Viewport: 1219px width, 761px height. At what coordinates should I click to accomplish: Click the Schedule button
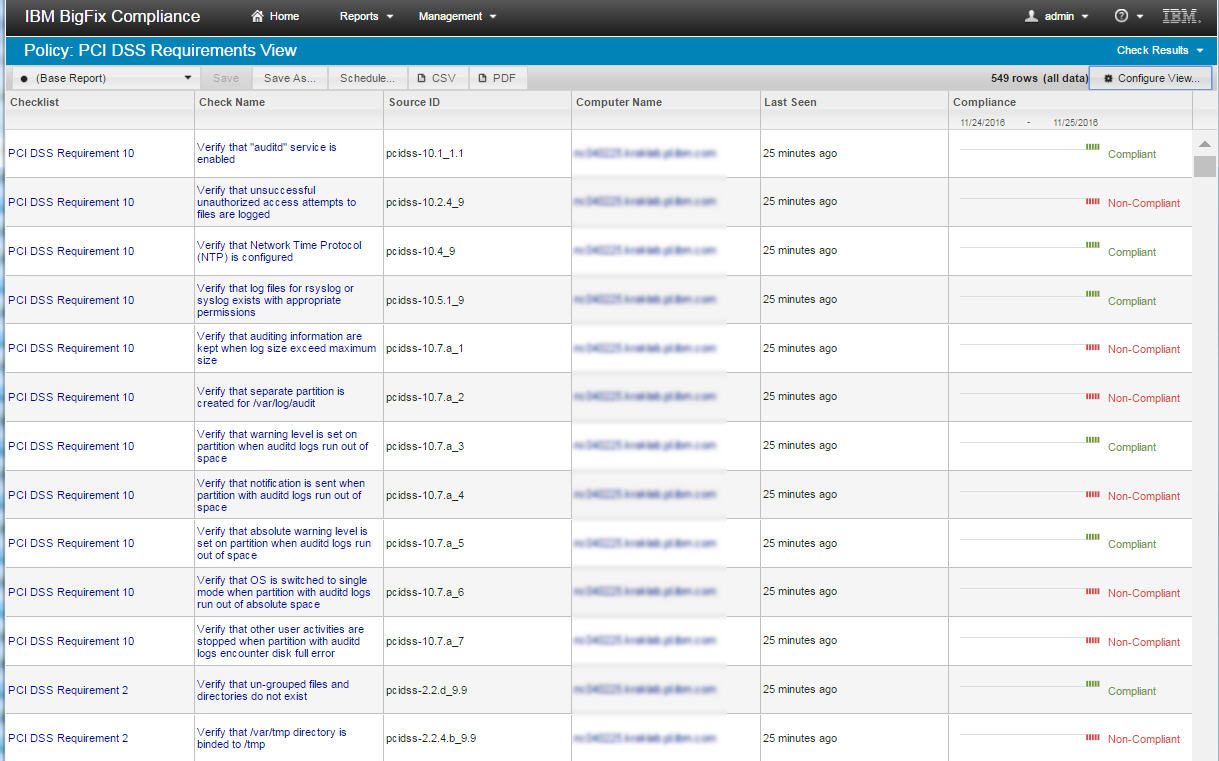coord(367,77)
